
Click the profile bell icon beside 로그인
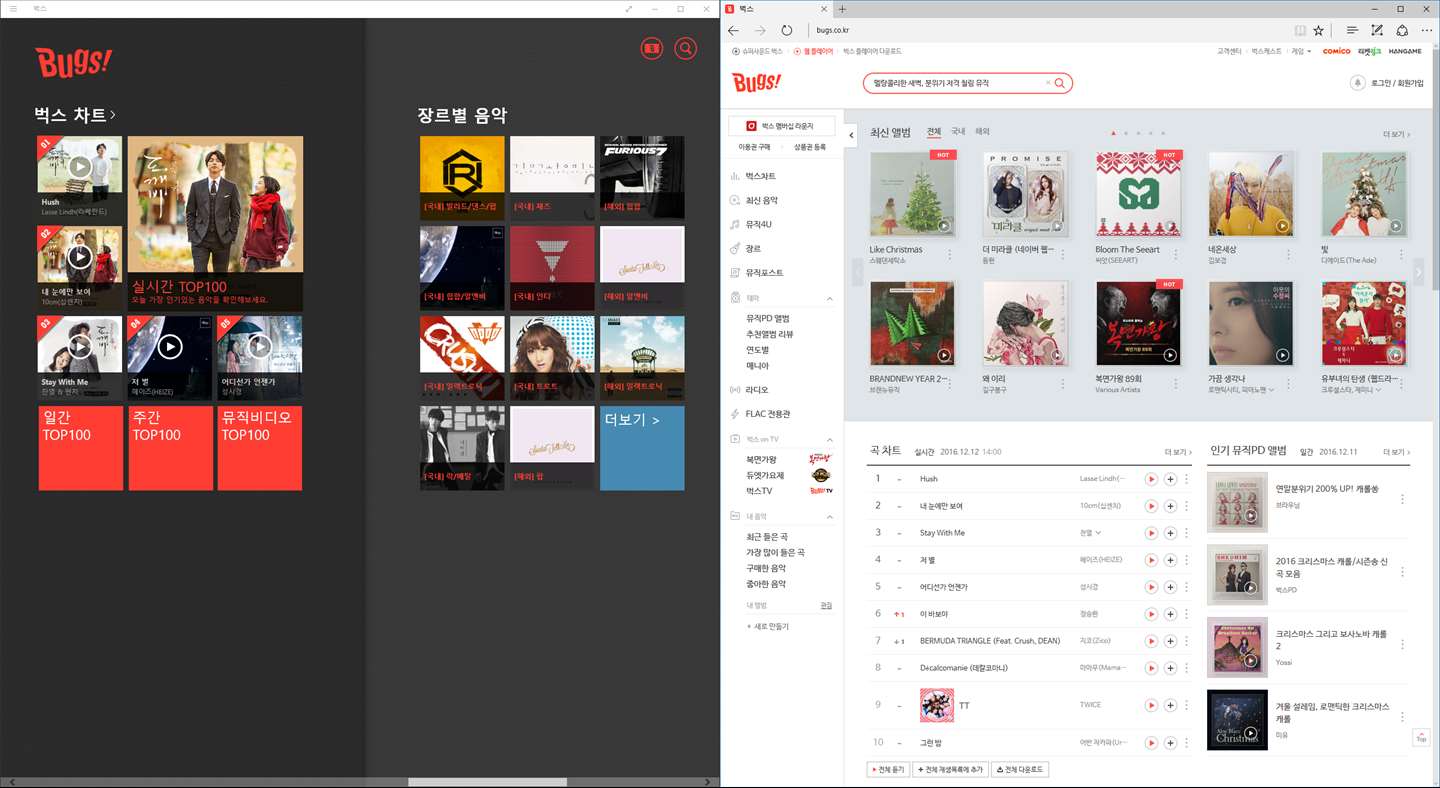click(x=1358, y=83)
